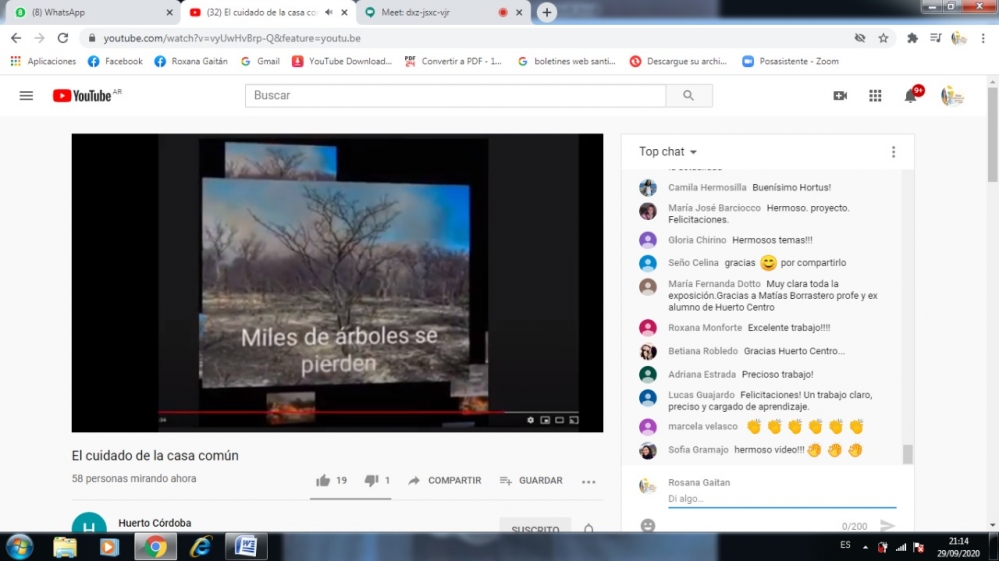
Task: Click the GUARDAR save button
Action: (531, 481)
